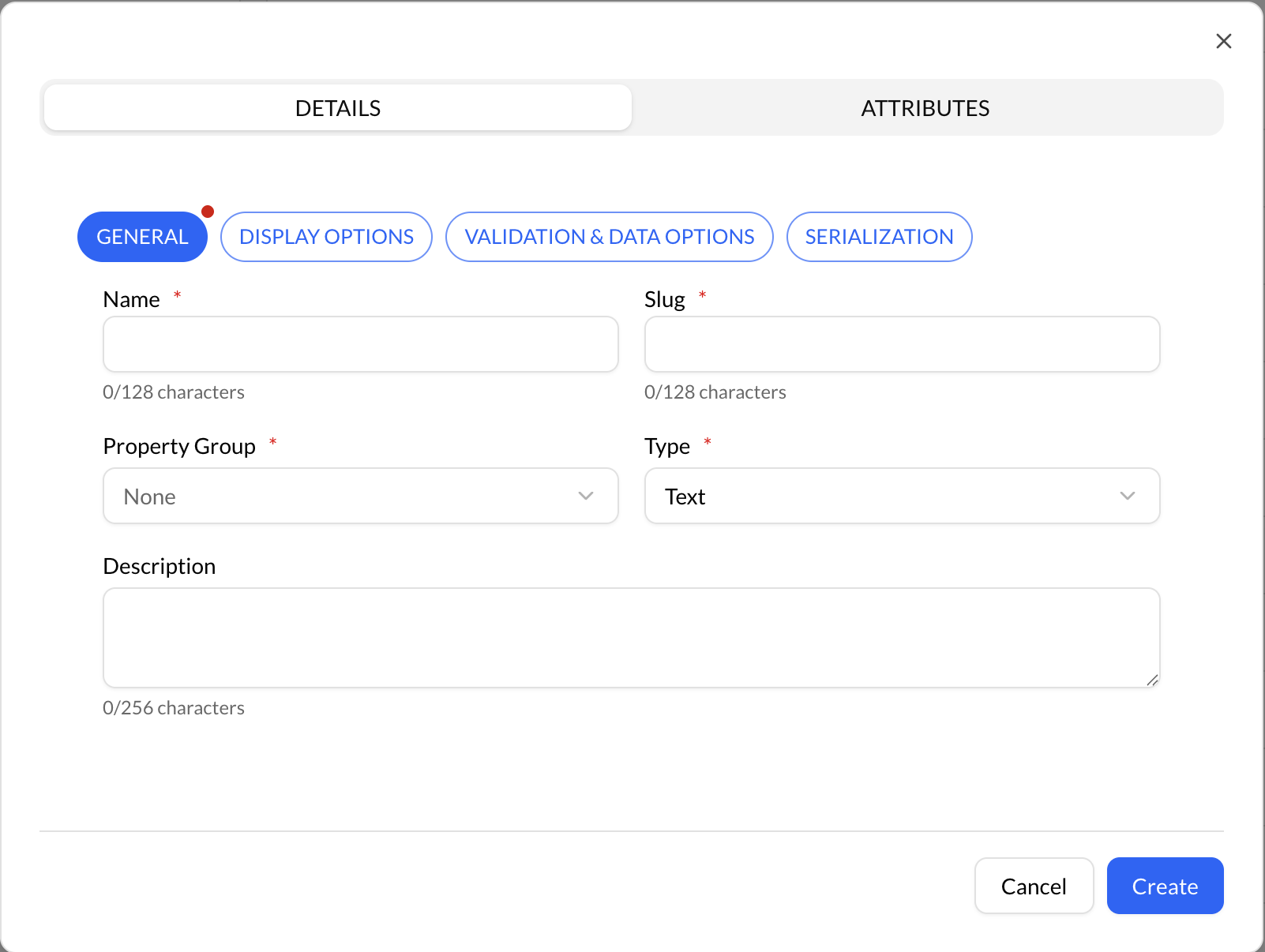Select the GENERAL section pill
Image resolution: width=1265 pixels, height=952 pixels.
coord(142,237)
